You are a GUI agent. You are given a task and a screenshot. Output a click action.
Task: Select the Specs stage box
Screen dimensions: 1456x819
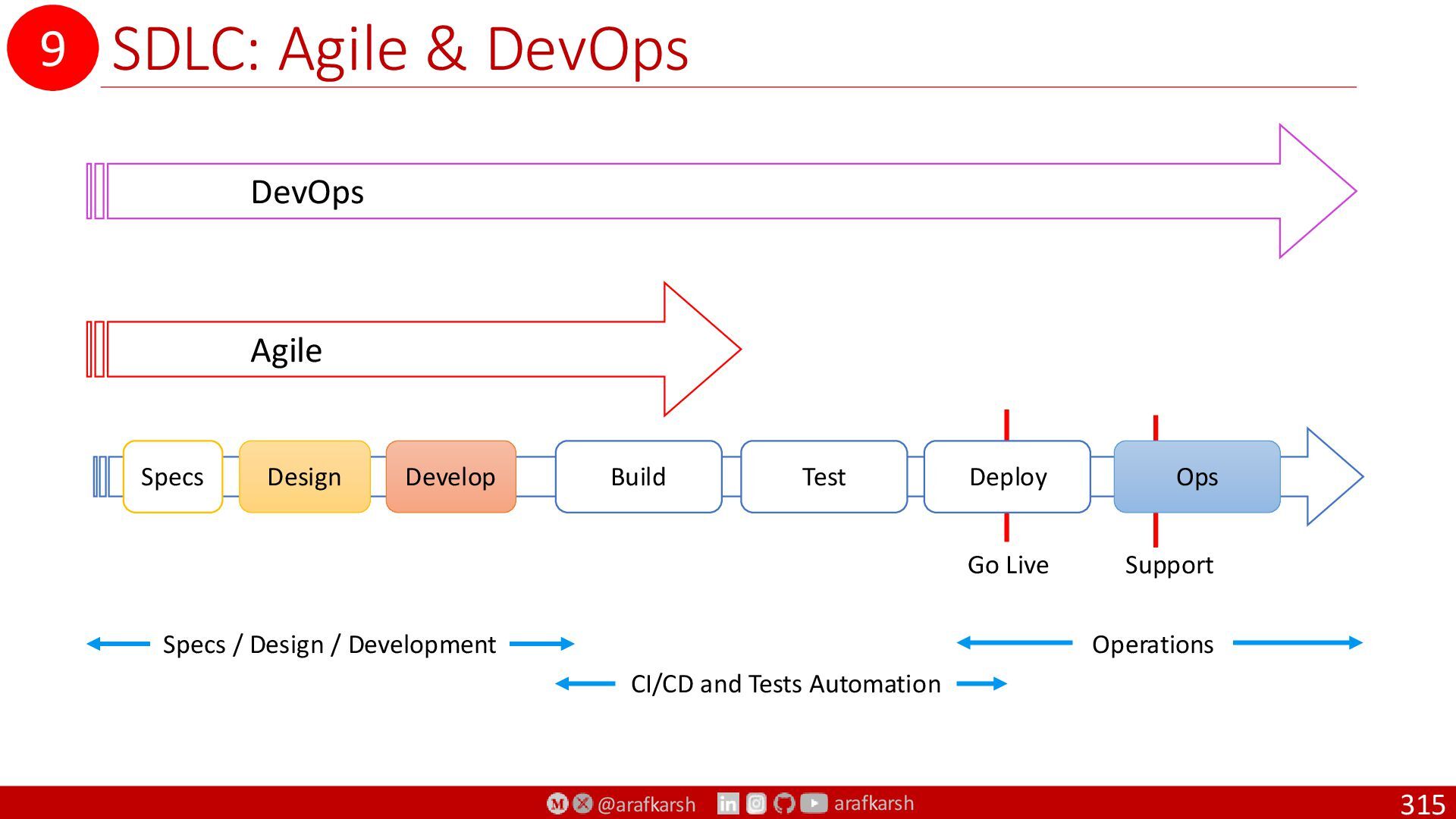(173, 477)
